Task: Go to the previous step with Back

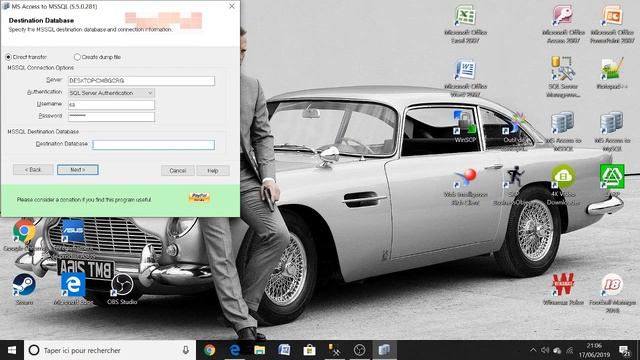Action: click(x=33, y=170)
